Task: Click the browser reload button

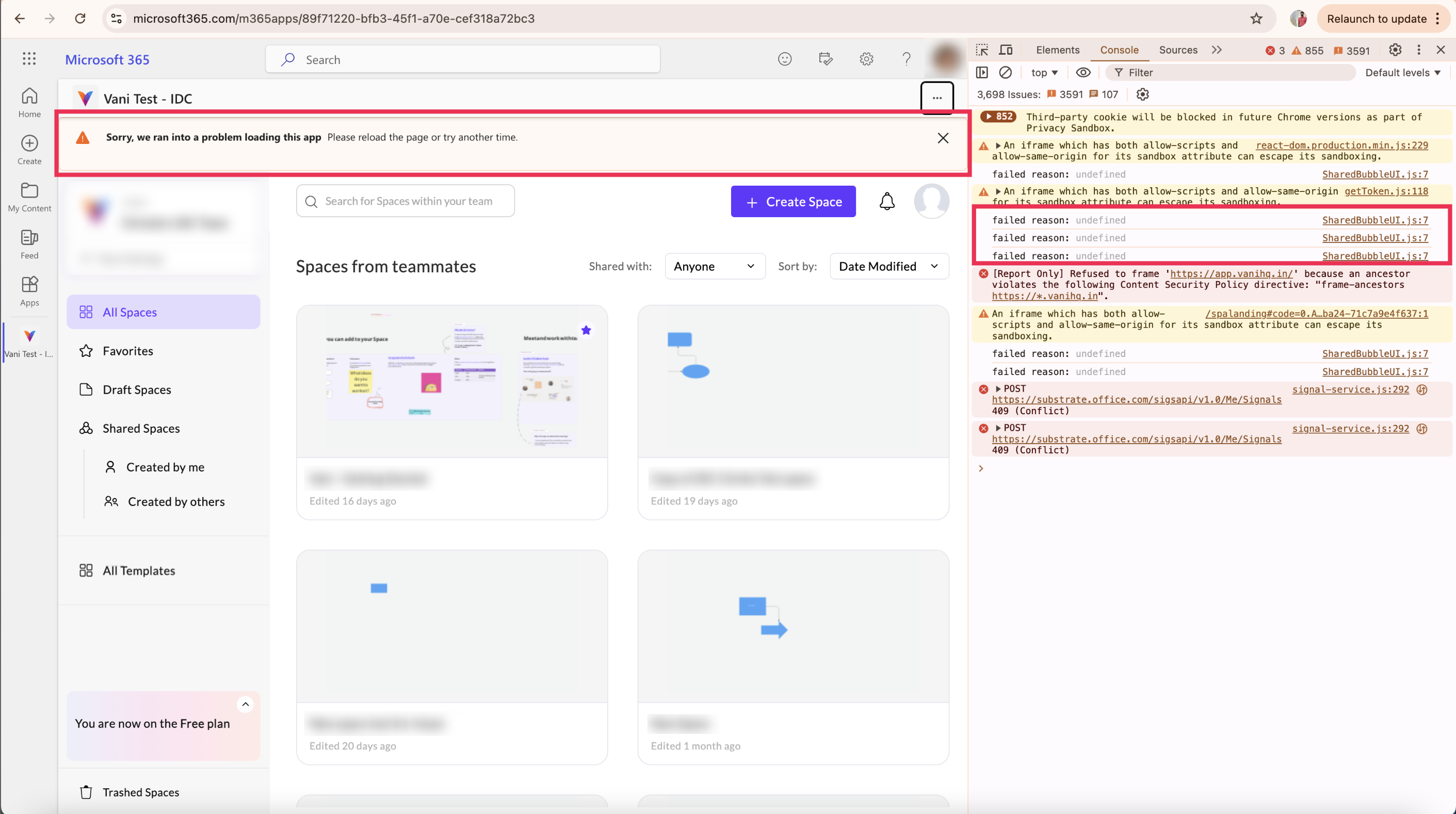Action: click(x=80, y=19)
